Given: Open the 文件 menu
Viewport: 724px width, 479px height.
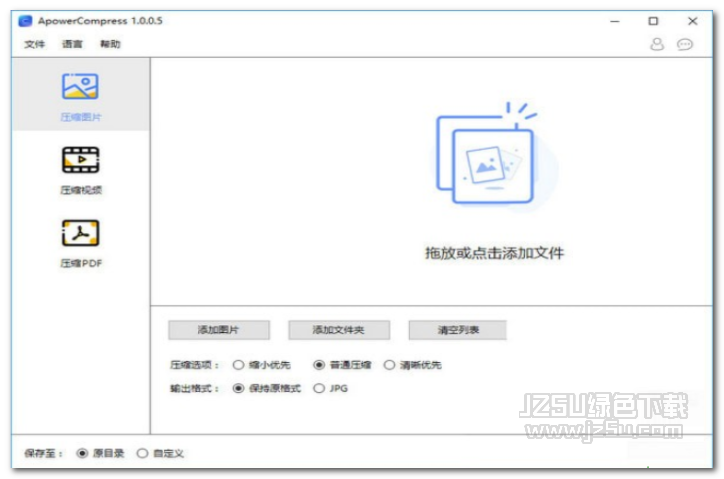Looking at the screenshot, I should (35, 44).
